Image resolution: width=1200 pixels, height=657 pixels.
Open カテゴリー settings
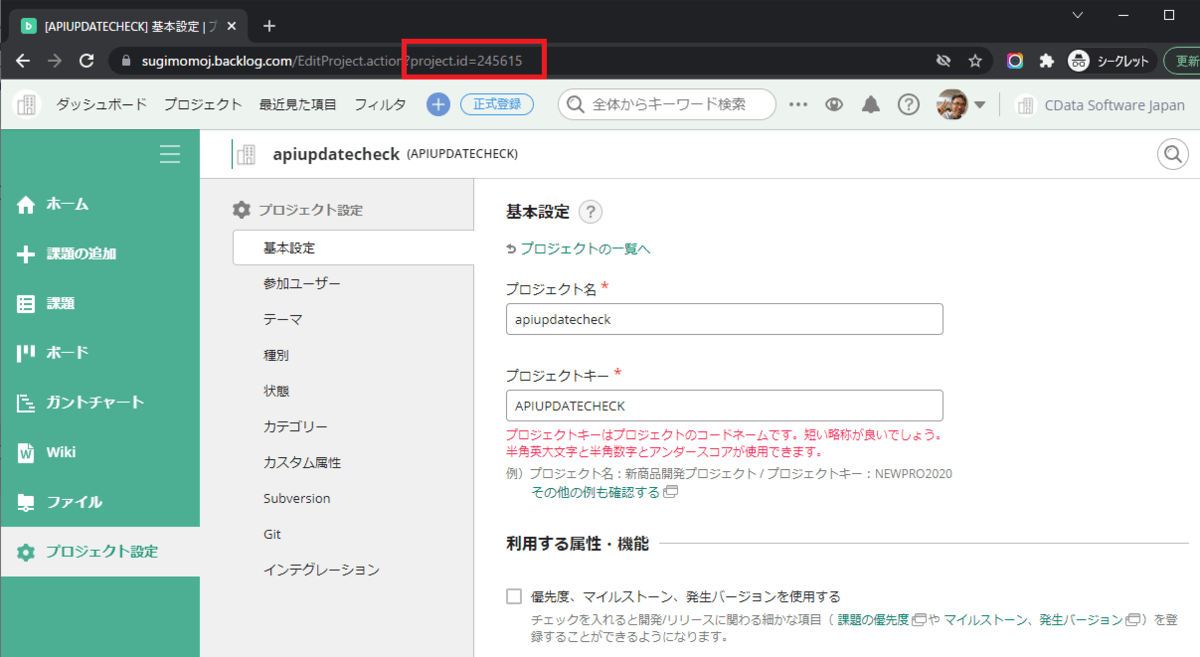[295, 427]
